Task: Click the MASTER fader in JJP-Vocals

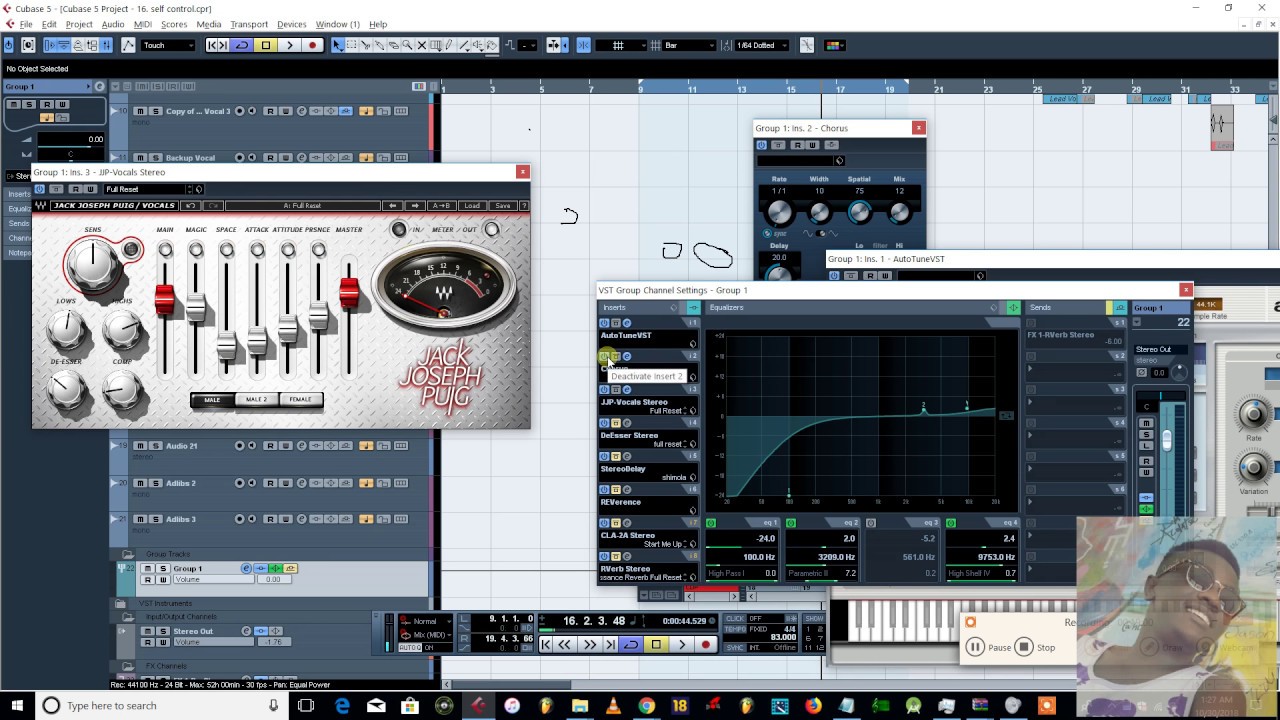Action: 349,292
